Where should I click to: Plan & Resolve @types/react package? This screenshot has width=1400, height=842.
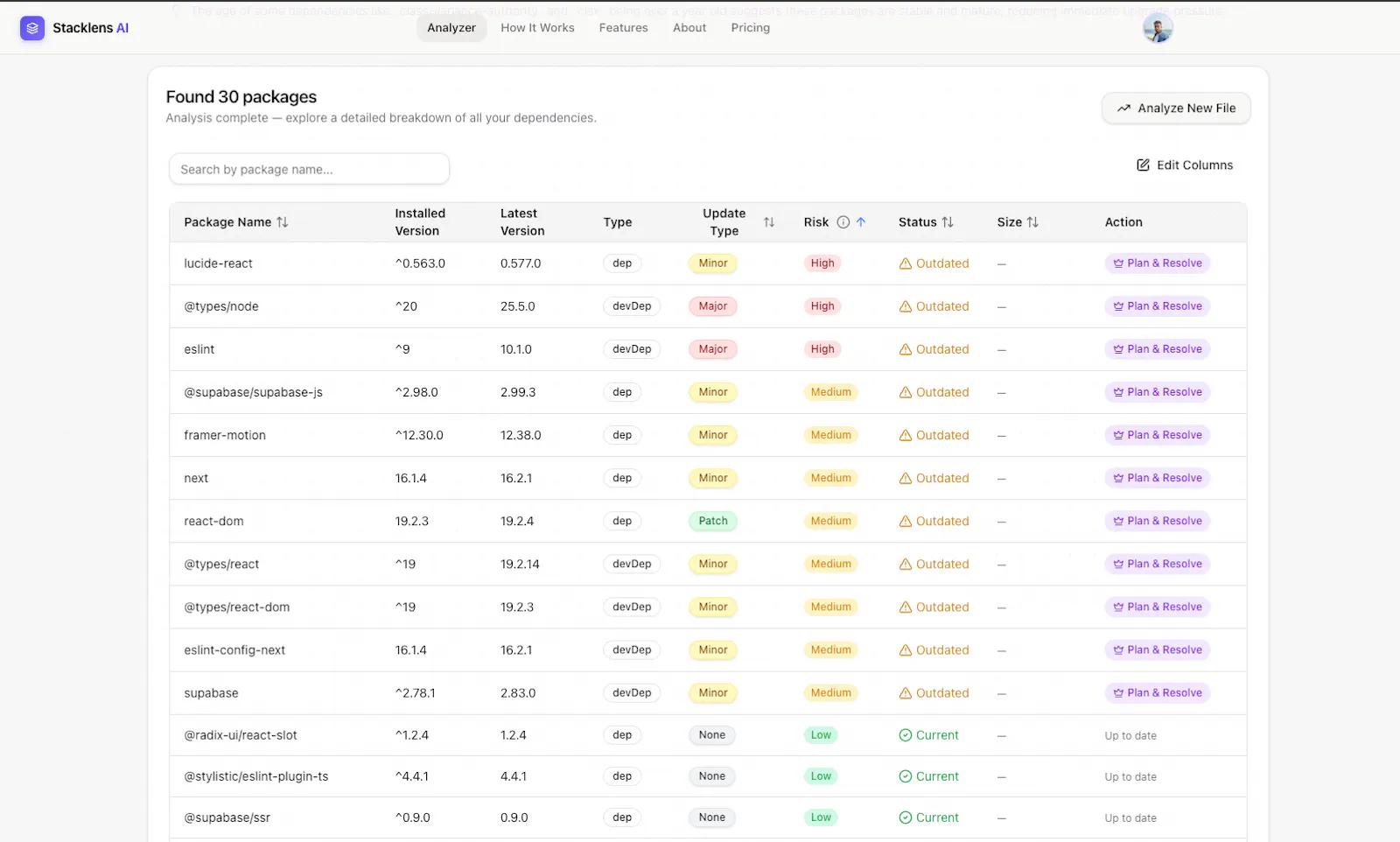coord(1157,564)
